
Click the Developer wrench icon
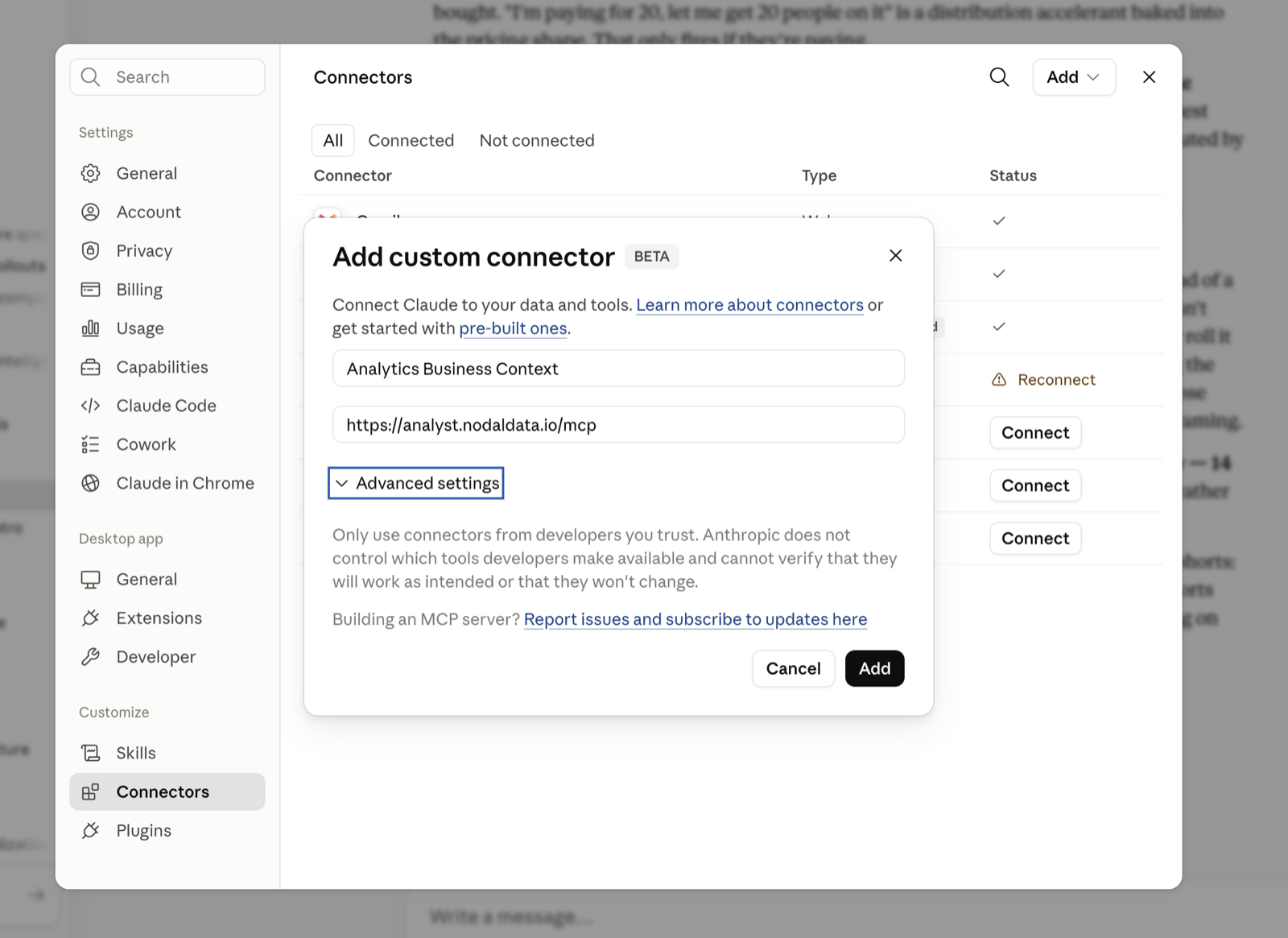coord(91,657)
